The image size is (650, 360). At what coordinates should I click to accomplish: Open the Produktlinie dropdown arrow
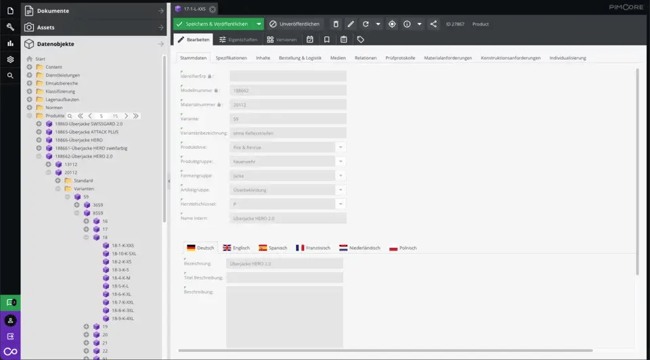(340, 147)
